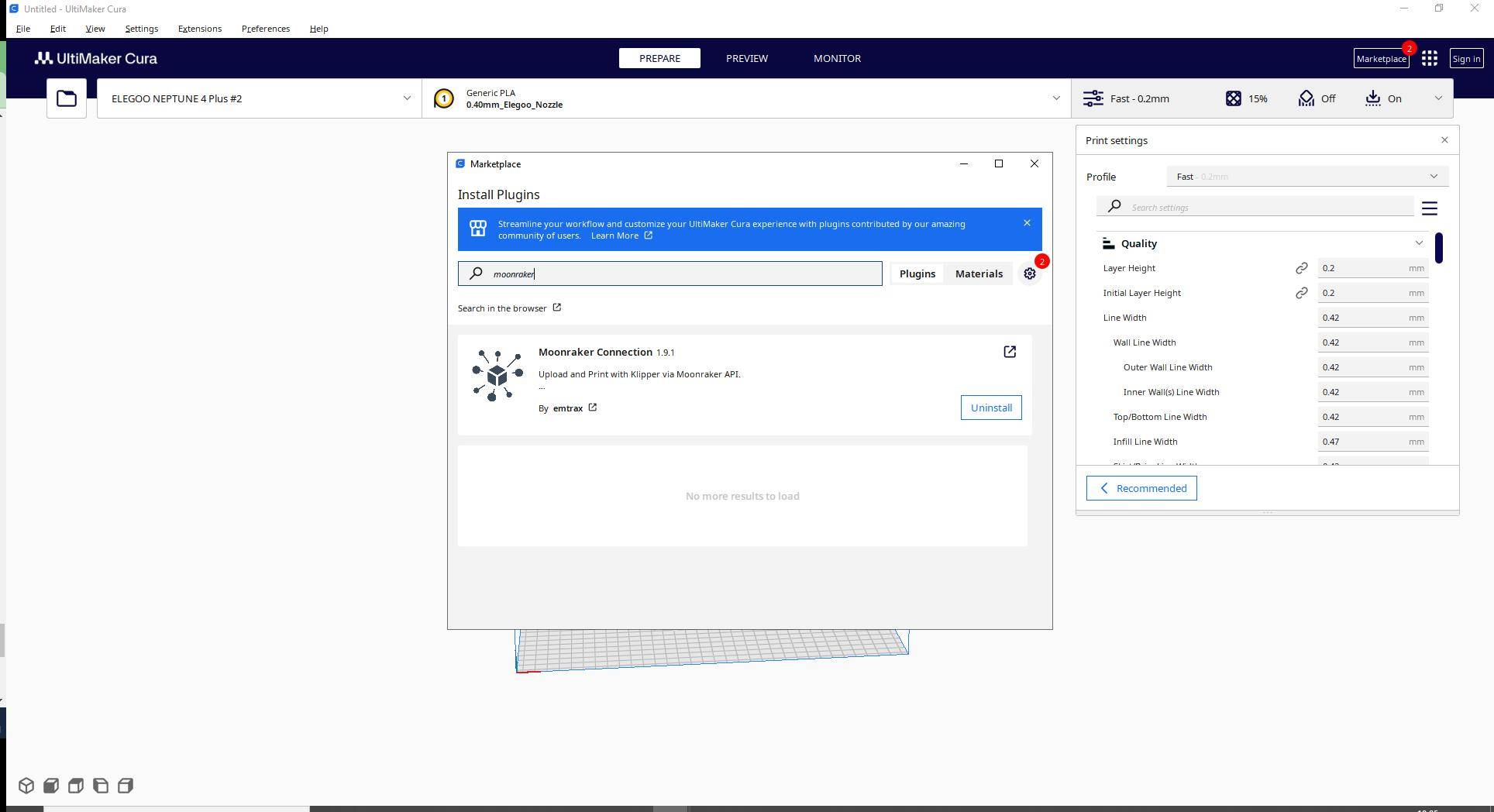This screenshot has width=1494, height=812.
Task: Expand the material and nozzle dropdown
Action: click(x=1055, y=98)
